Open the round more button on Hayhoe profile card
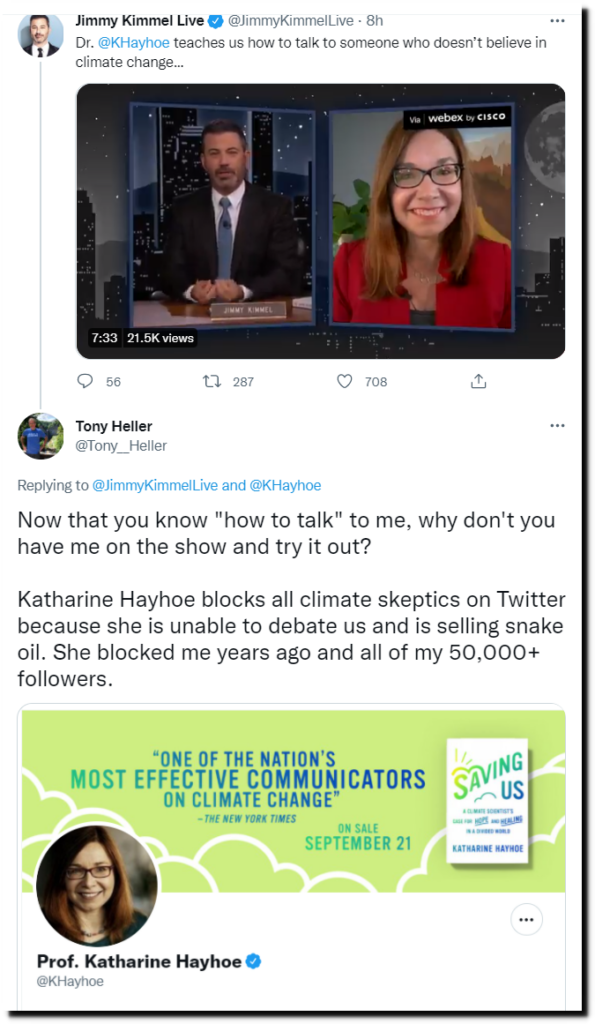The image size is (595, 1024). pyautogui.click(x=526, y=920)
